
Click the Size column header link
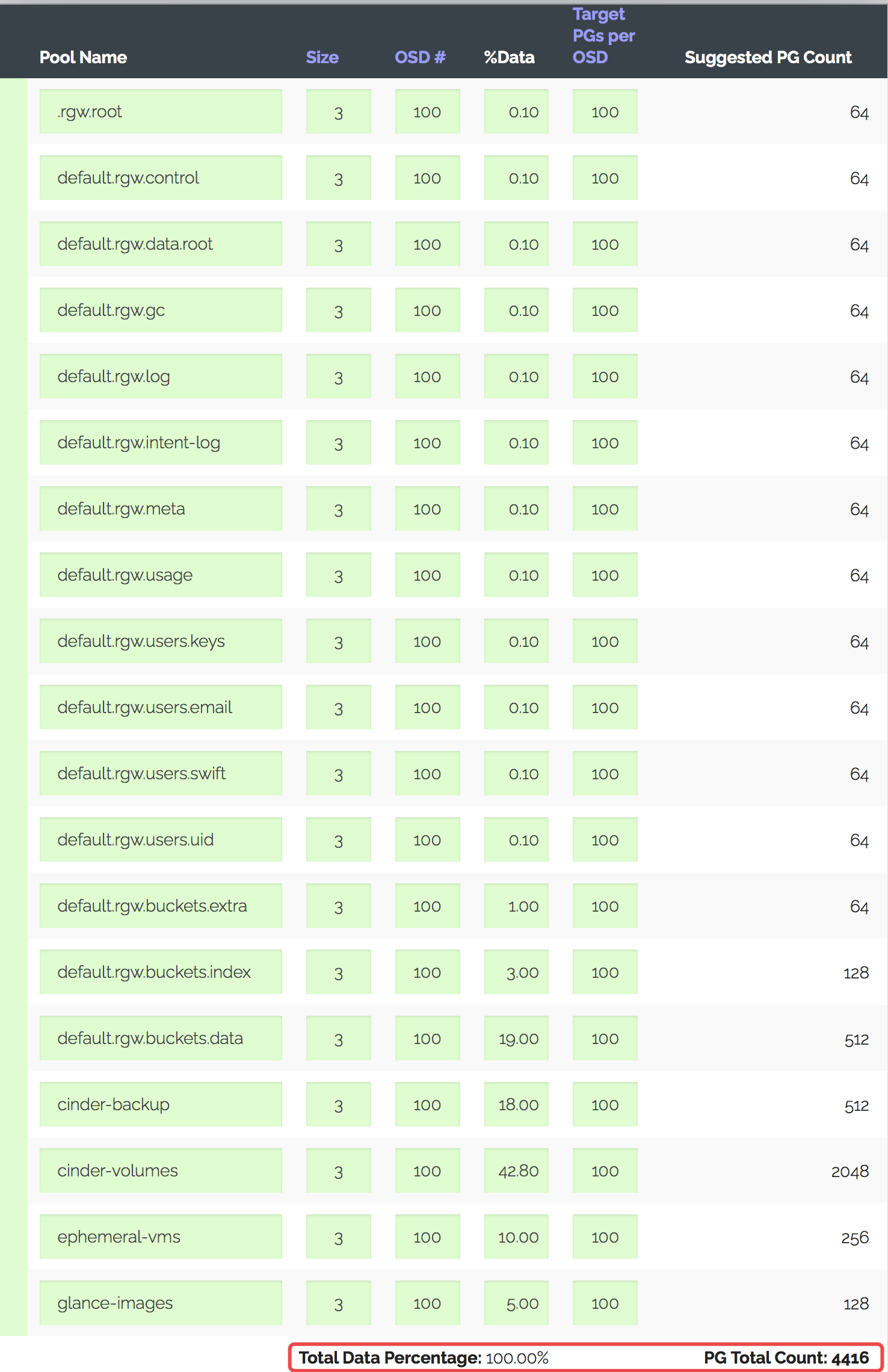point(322,57)
